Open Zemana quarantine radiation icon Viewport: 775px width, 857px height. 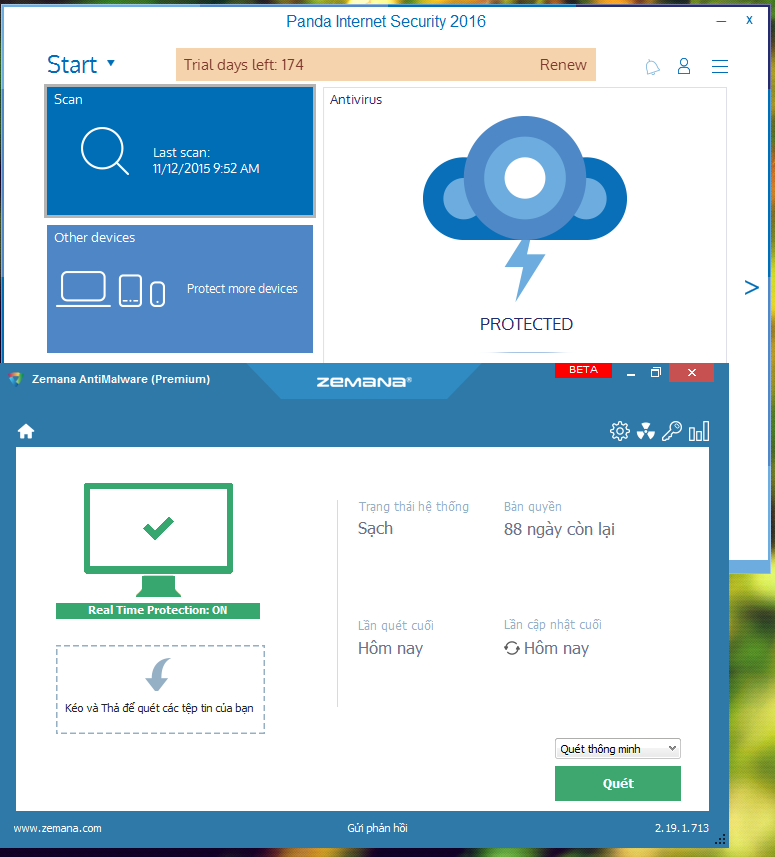(645, 431)
